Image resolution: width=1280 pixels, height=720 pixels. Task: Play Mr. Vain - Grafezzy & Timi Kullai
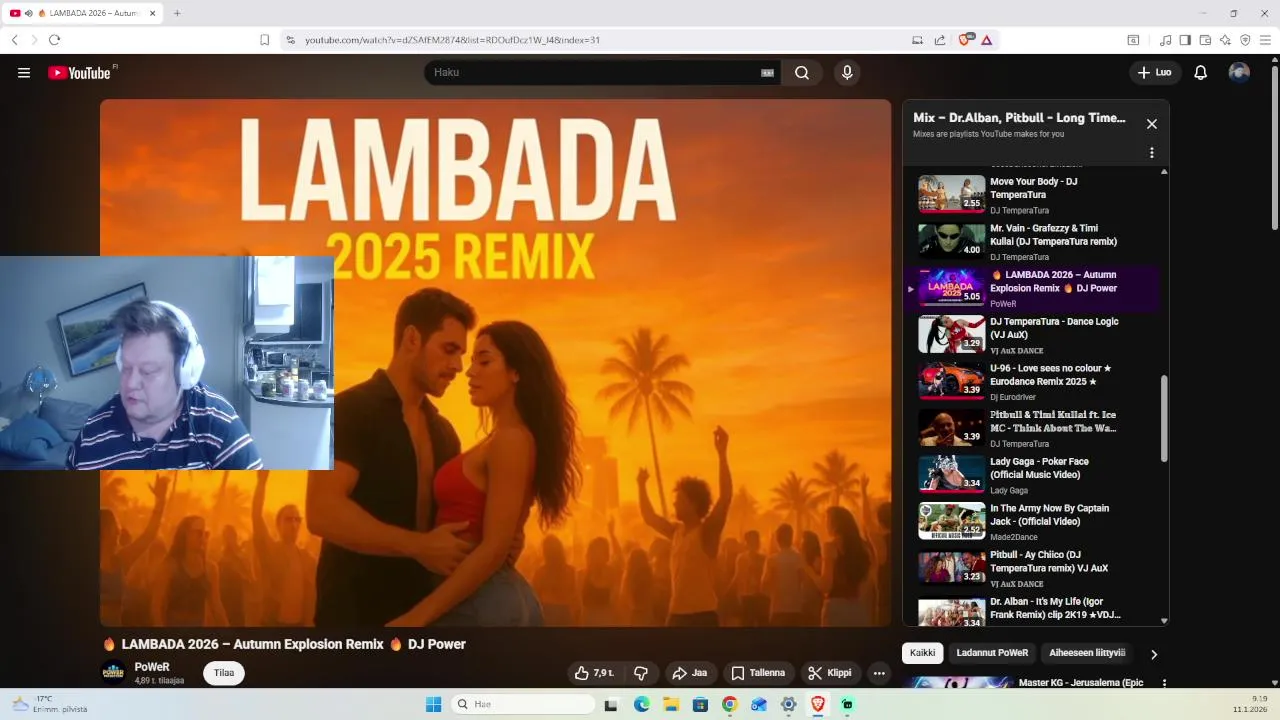pos(1030,241)
